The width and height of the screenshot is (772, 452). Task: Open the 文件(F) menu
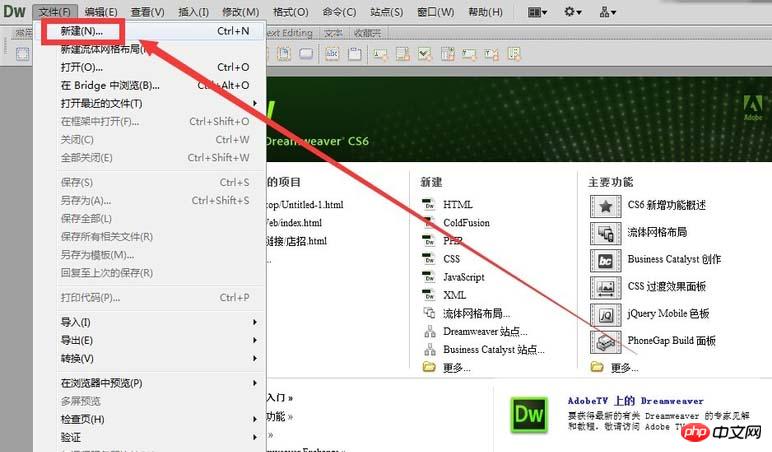pos(55,12)
